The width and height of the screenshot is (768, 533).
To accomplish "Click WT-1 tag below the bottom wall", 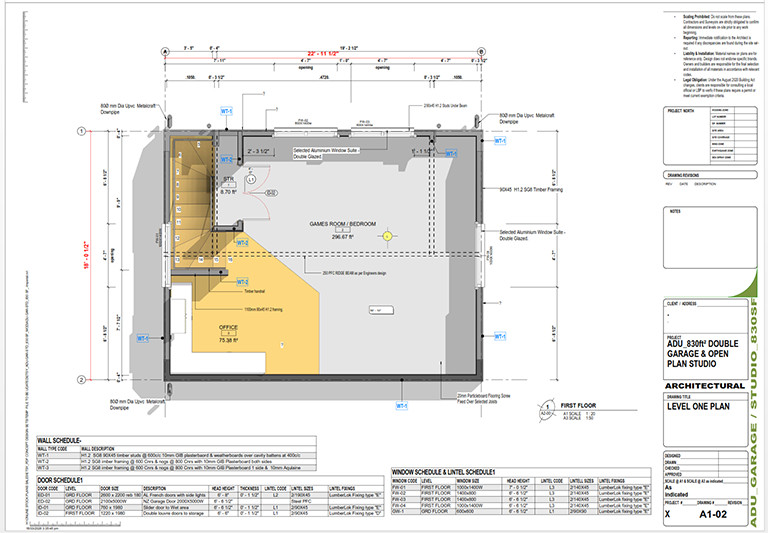I will coord(402,406).
